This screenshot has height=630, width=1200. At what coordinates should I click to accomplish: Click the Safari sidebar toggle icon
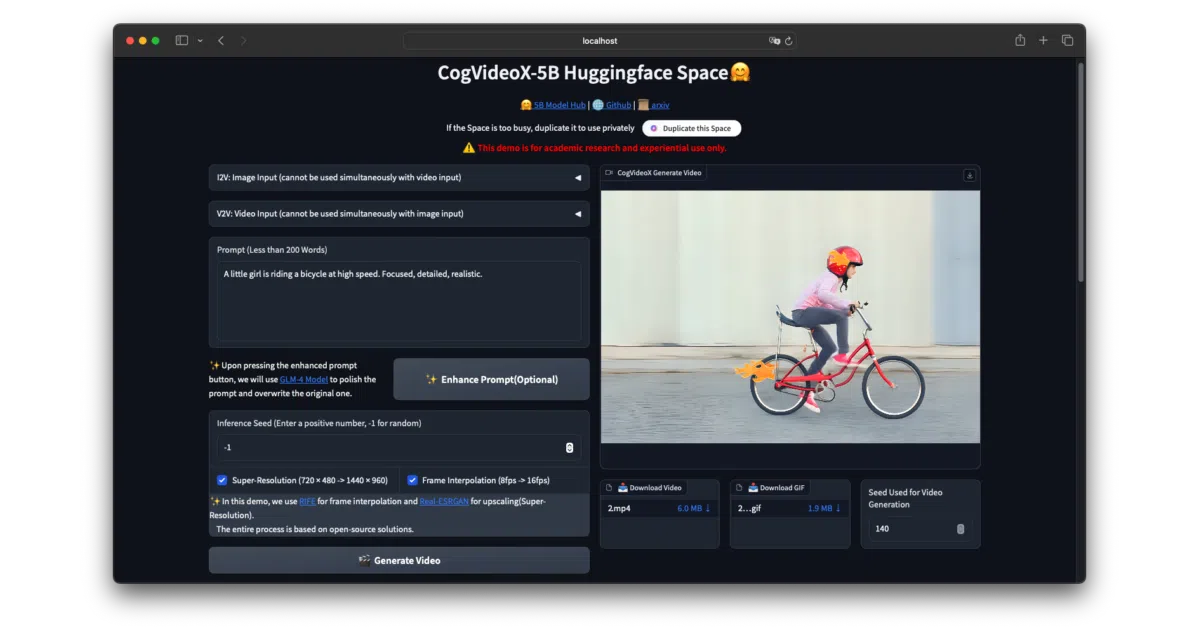[x=182, y=40]
